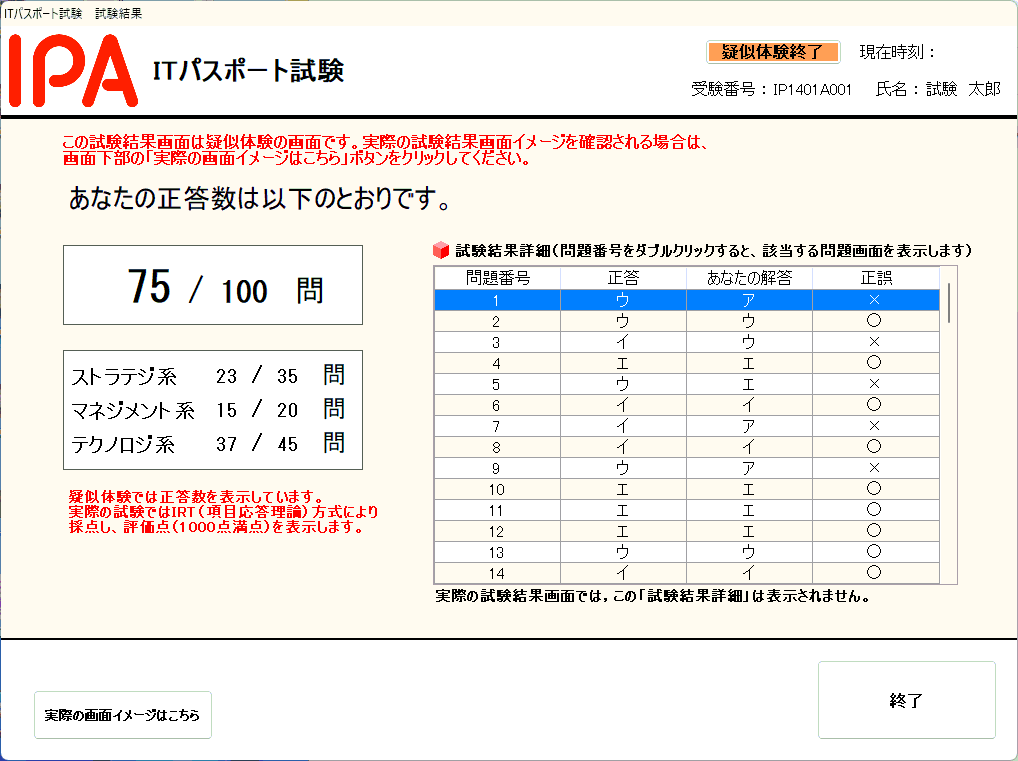Click the IPA logo
Viewport: 1018px width, 761px height.
click(73, 70)
